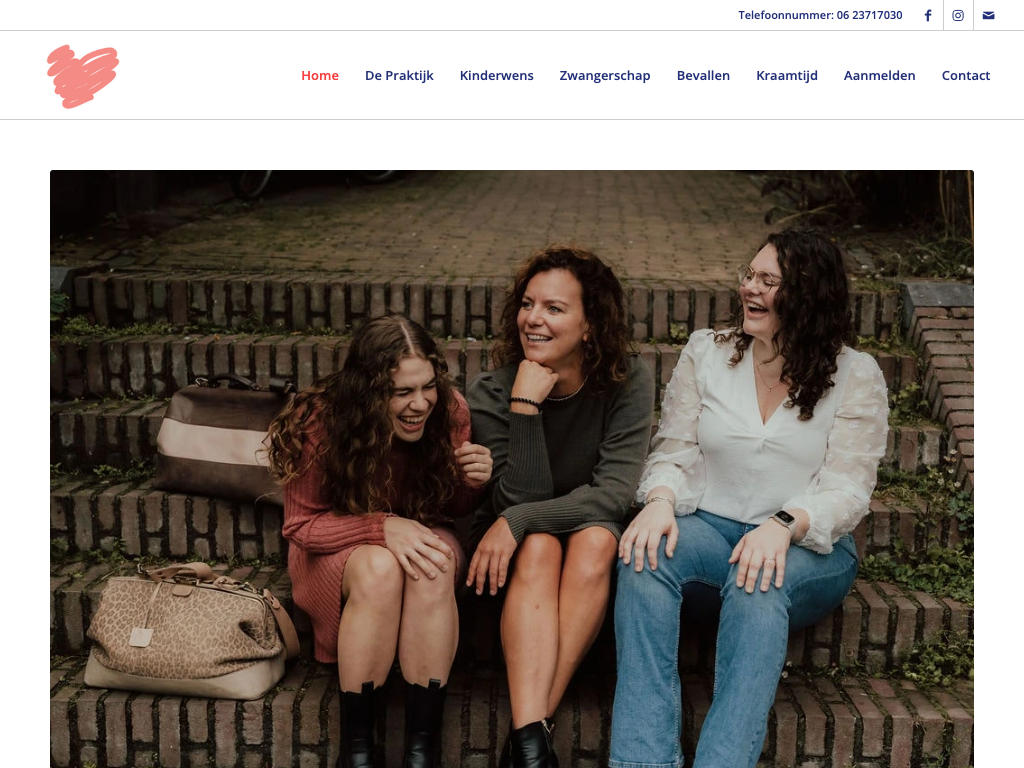Viewport: 1024px width, 768px height.
Task: Click the mail envelope icon
Action: click(989, 15)
